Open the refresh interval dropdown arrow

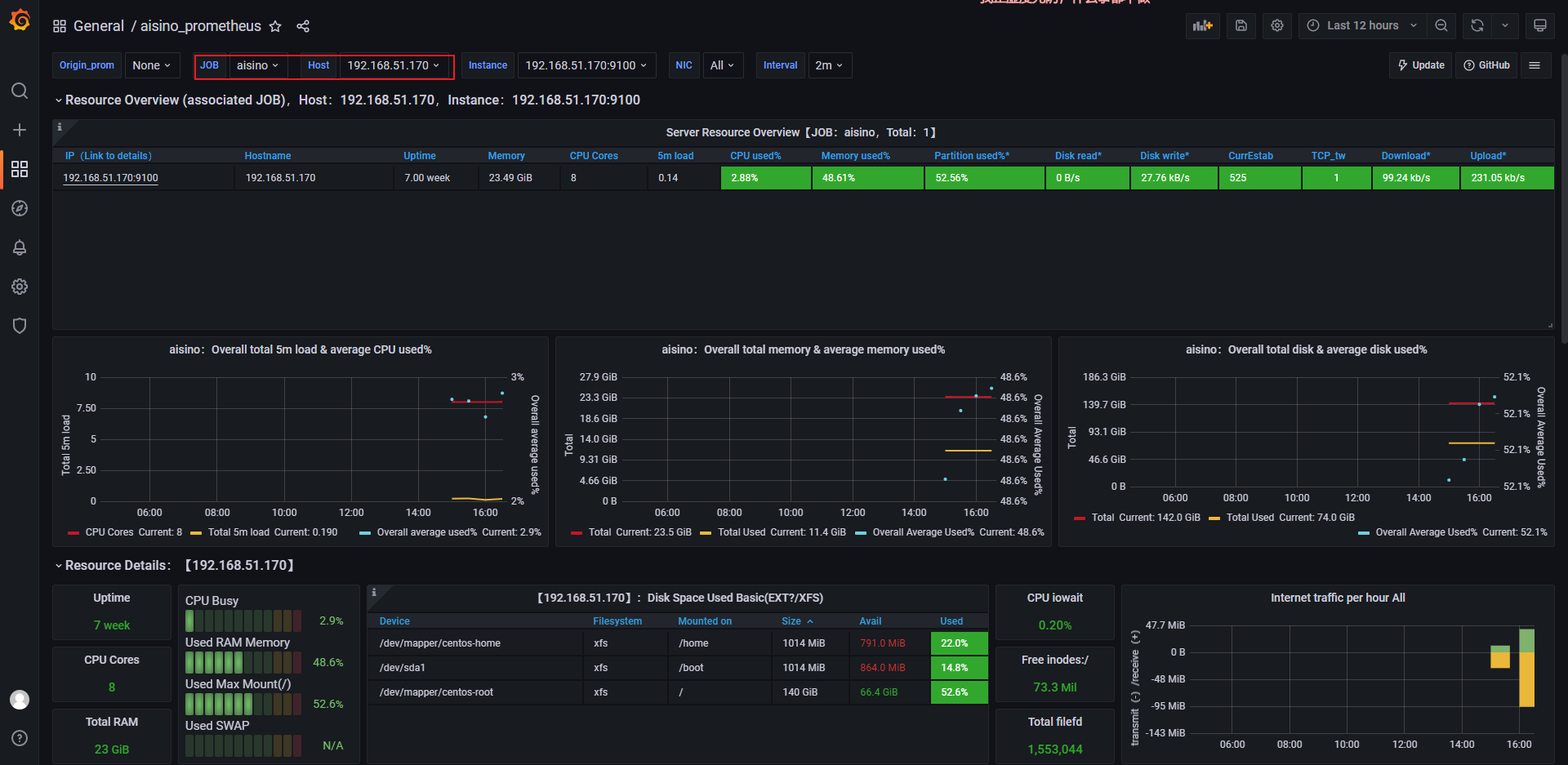pos(1505,25)
